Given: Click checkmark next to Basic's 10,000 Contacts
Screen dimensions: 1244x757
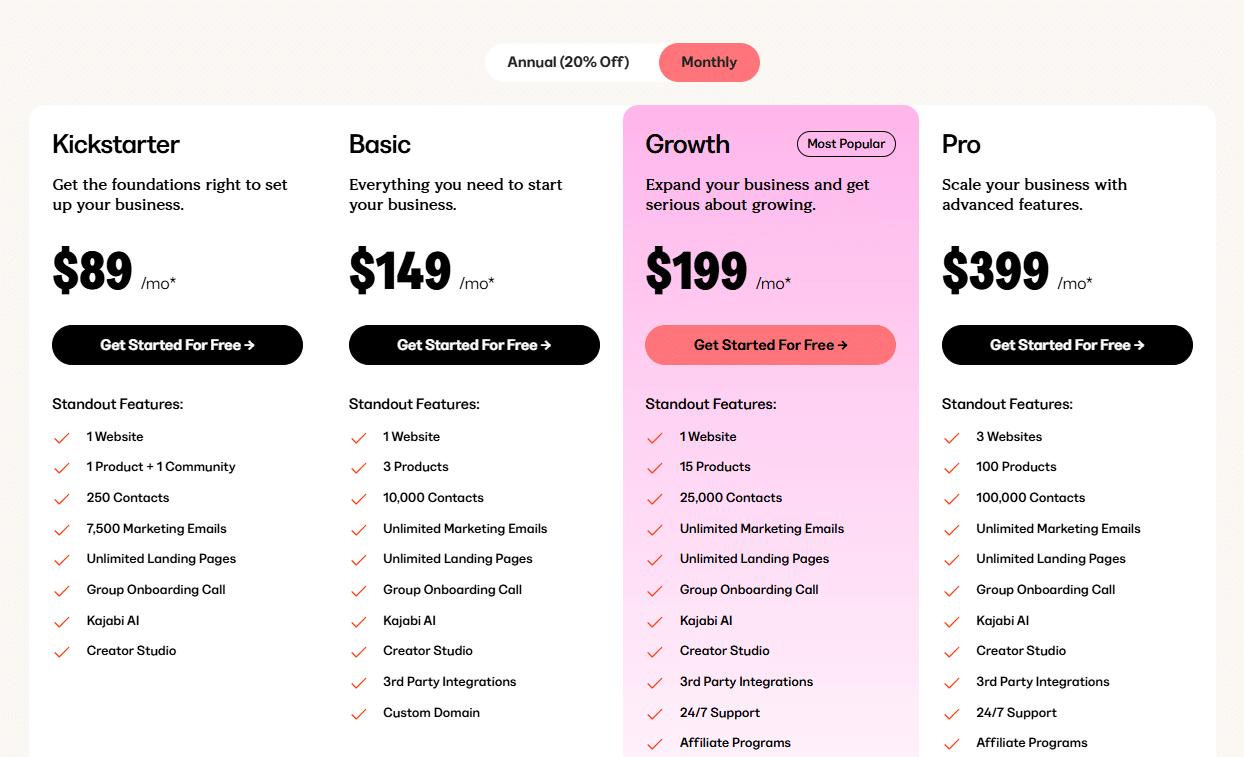Looking at the screenshot, I should pos(359,498).
